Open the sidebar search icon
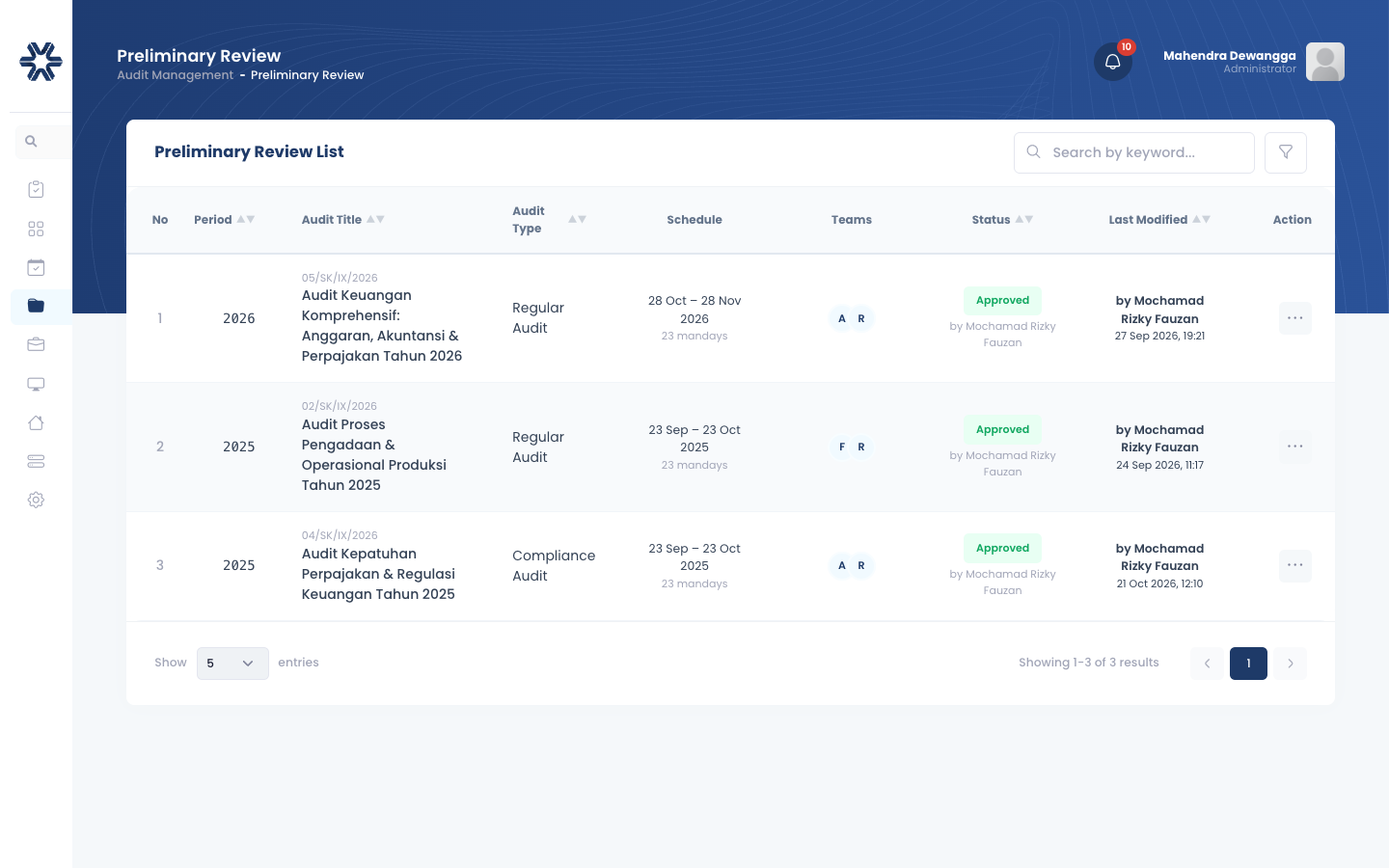Viewport: 1389px width, 868px height. (x=31, y=142)
